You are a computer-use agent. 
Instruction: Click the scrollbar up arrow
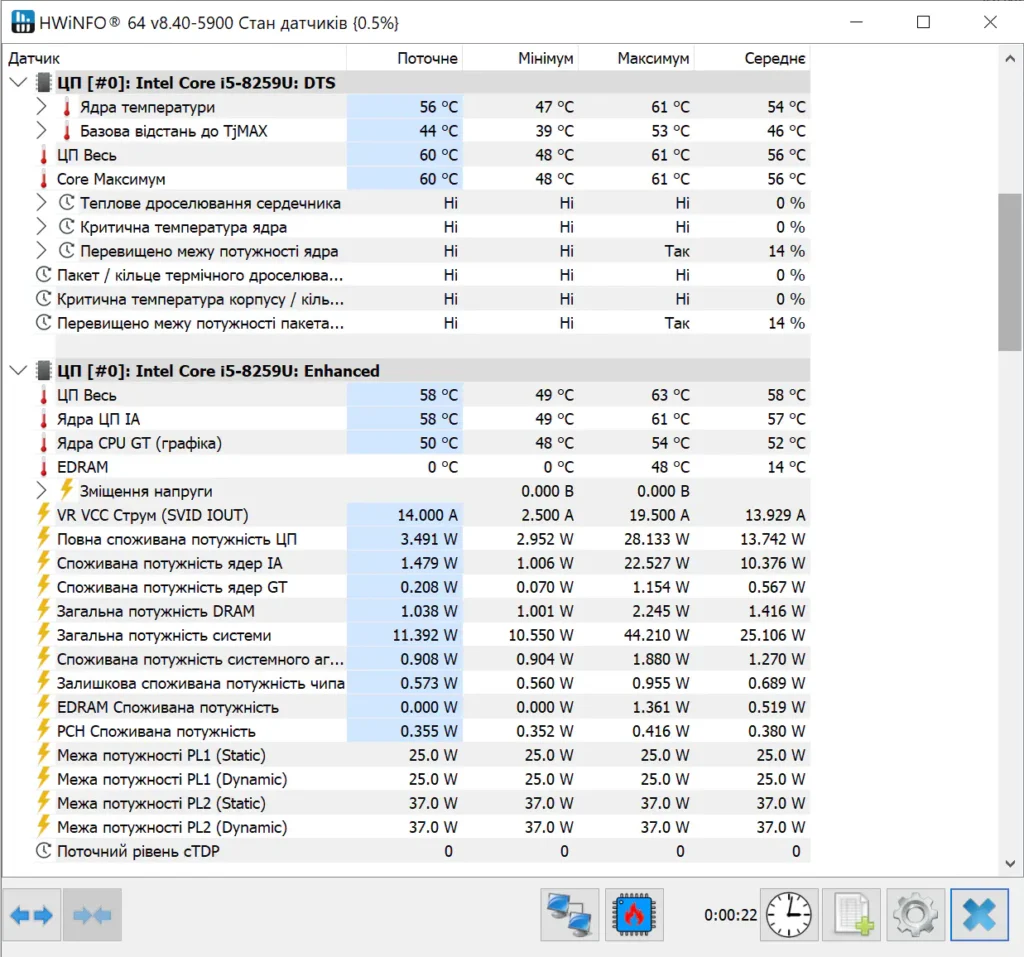pos(1010,58)
